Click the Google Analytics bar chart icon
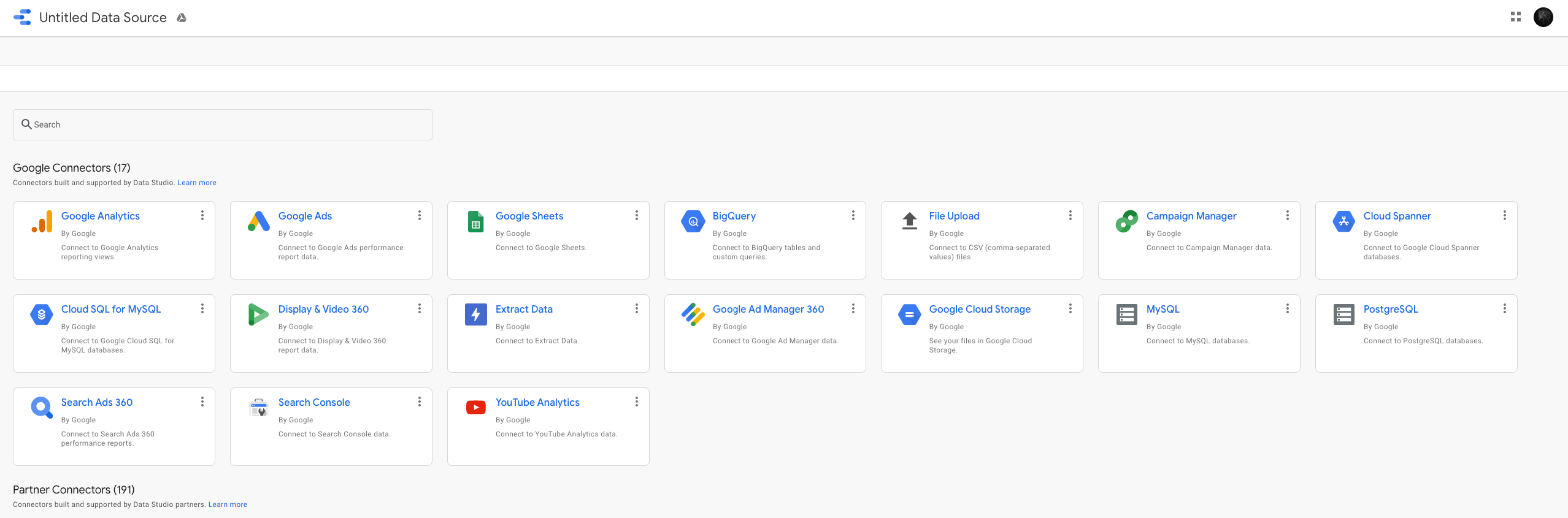The height and width of the screenshot is (518, 1568). [x=42, y=222]
